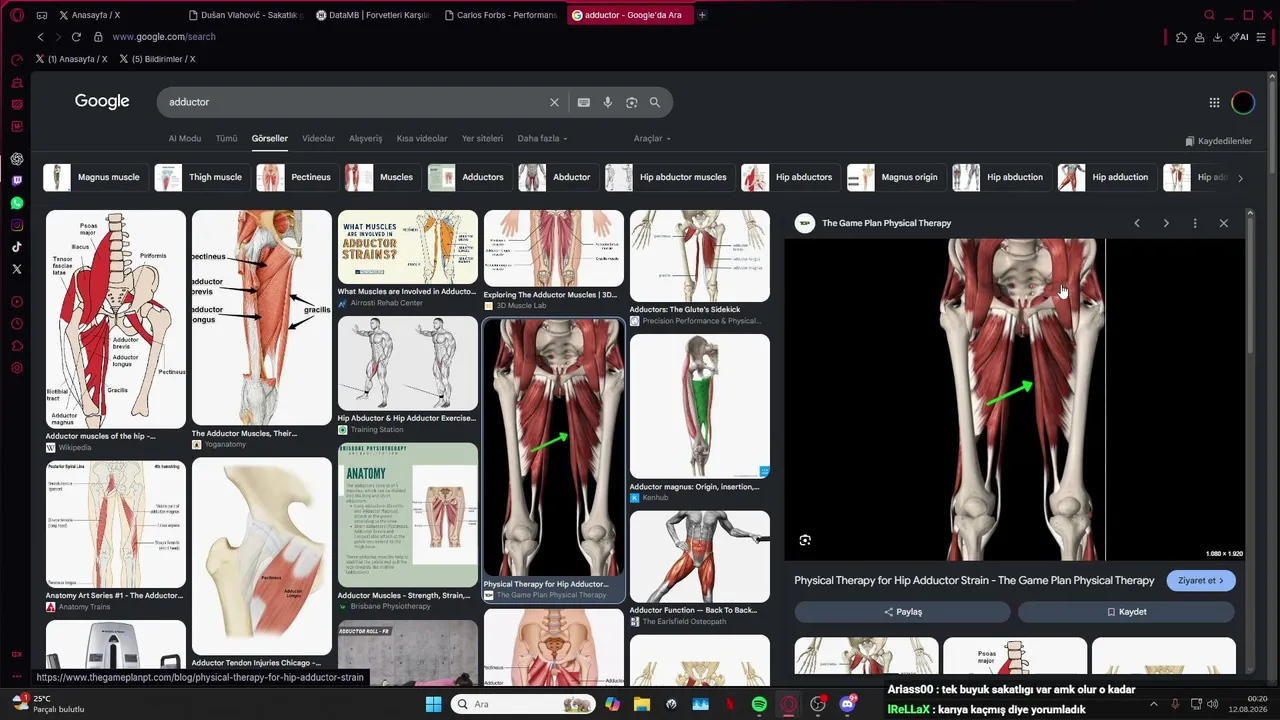
Task: Open the '(1) Anasayfa / X' bookmark
Action: [x=71, y=59]
